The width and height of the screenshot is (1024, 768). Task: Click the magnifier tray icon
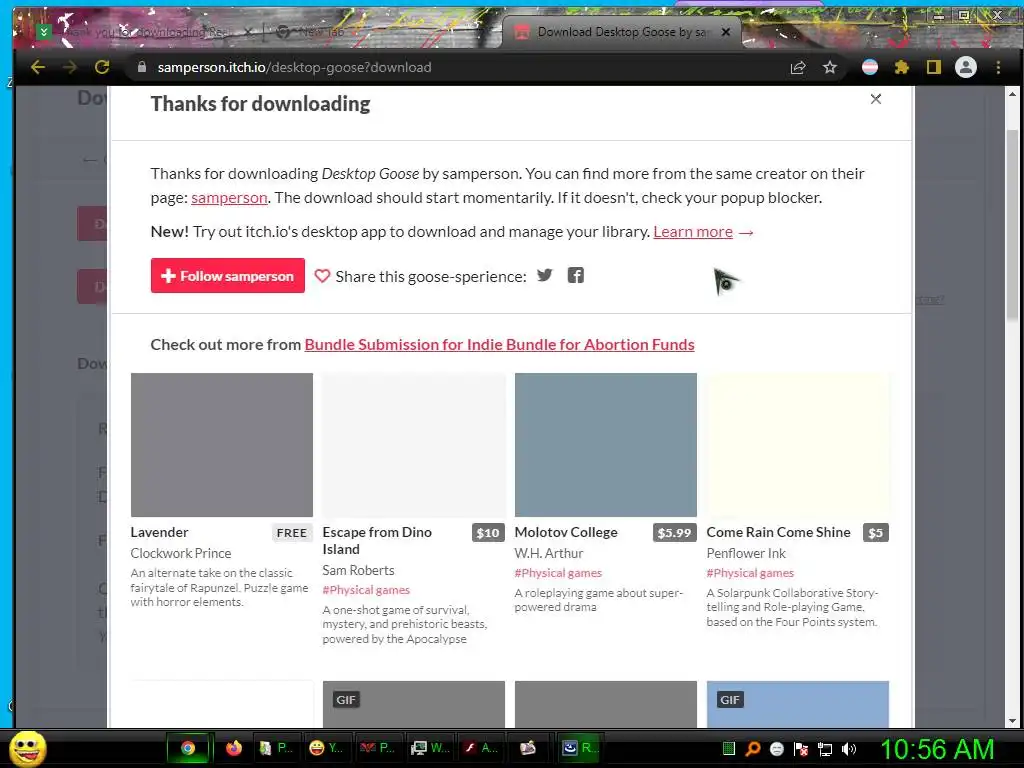pyautogui.click(x=753, y=749)
